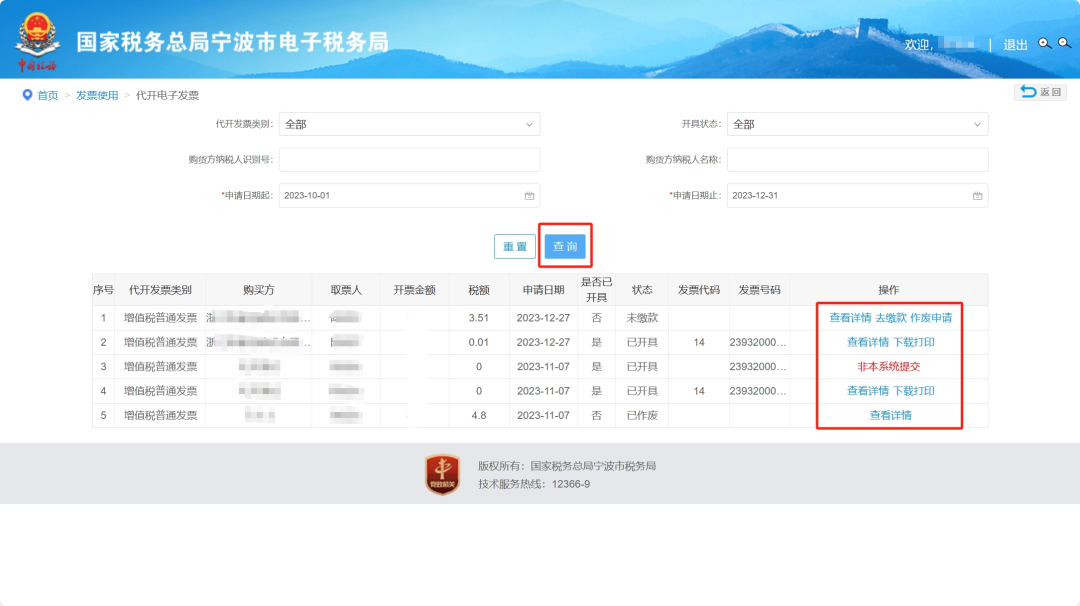Click the tax bureau emblem logo

click(x=37, y=41)
